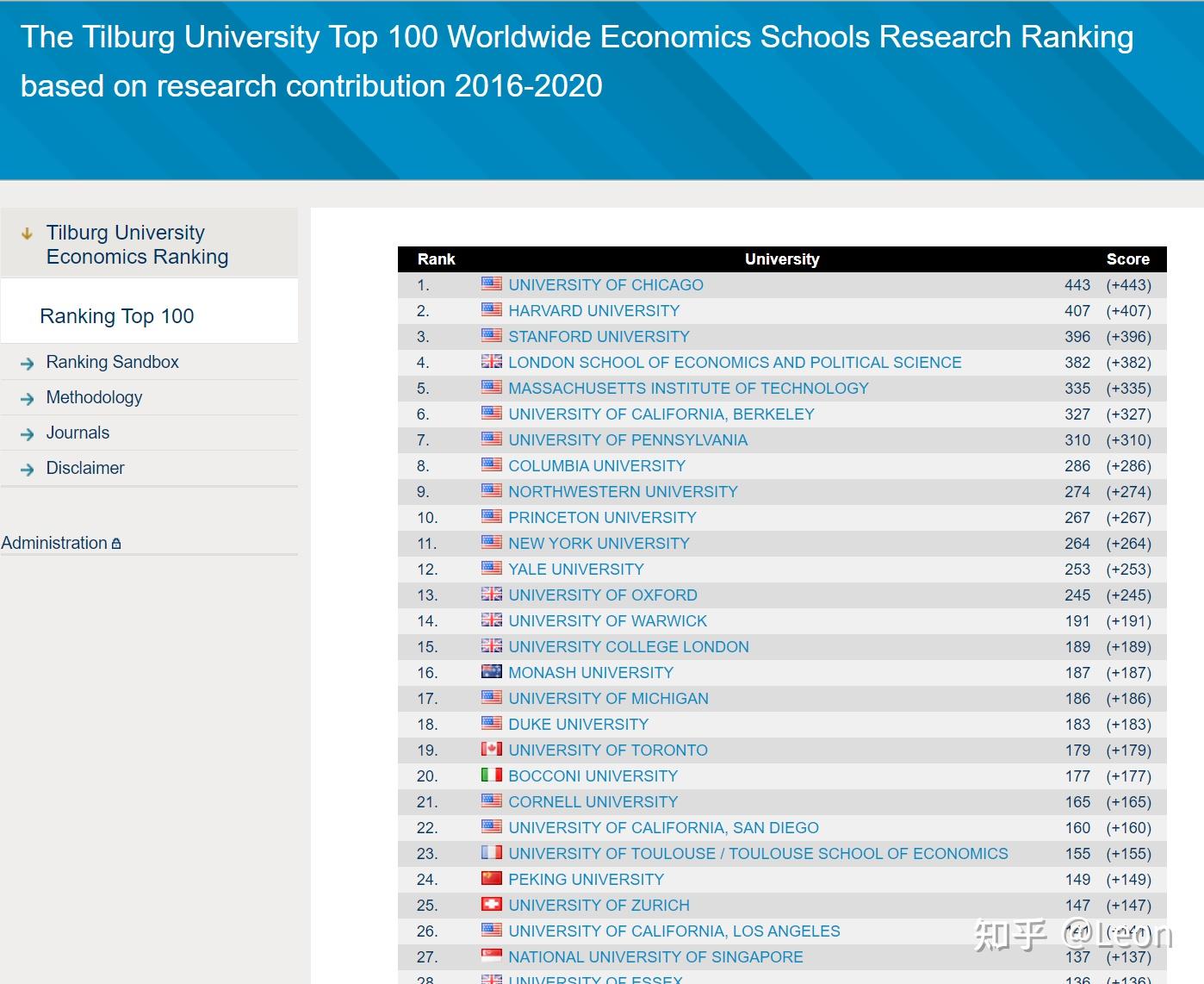Image resolution: width=1204 pixels, height=984 pixels.
Task: Open Bocconi University link
Action: (593, 776)
